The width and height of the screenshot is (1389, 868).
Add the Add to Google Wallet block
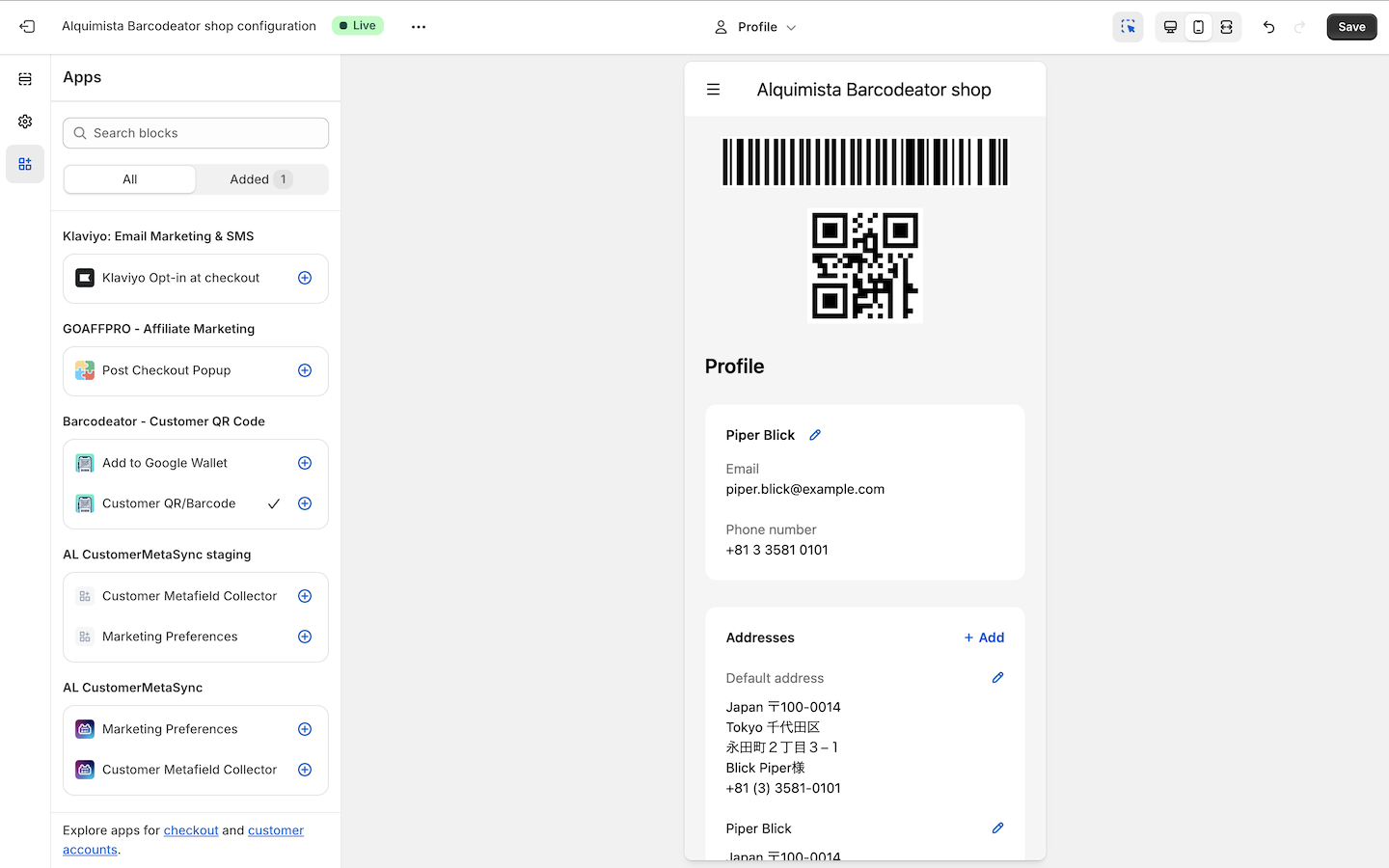(305, 463)
